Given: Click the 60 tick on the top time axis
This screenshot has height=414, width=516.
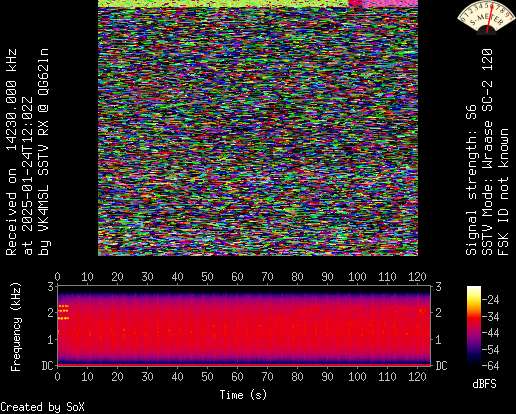Looking at the screenshot, I should pyautogui.click(x=237, y=277).
